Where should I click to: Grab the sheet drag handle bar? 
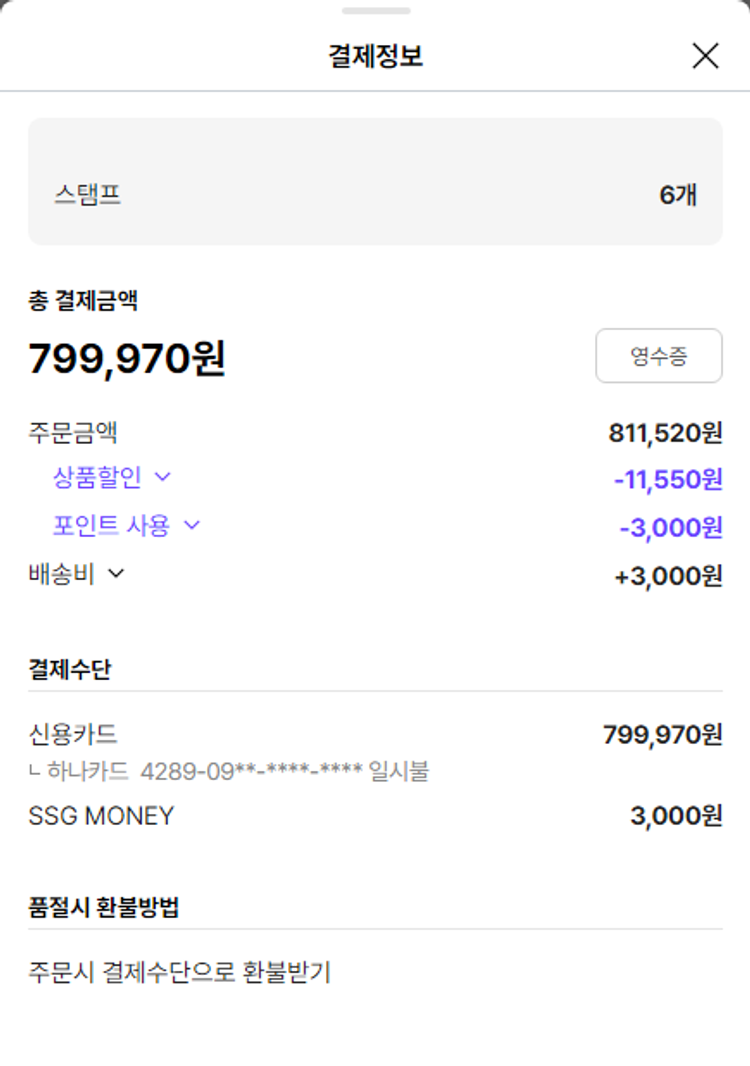pyautogui.click(x=375, y=11)
